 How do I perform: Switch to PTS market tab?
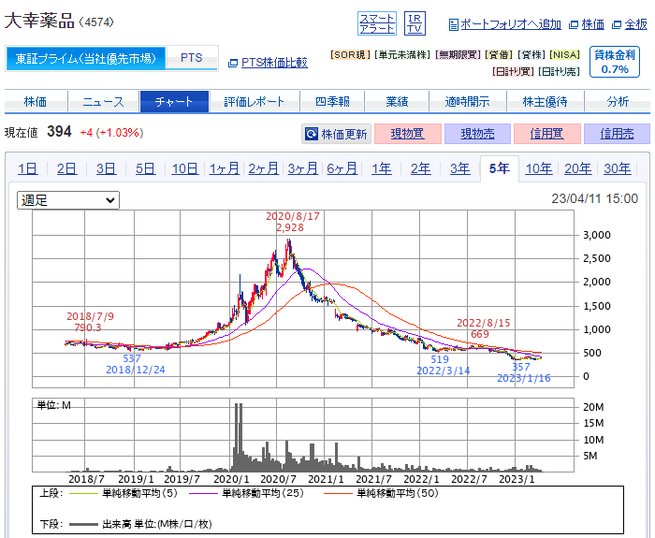pyautogui.click(x=191, y=58)
